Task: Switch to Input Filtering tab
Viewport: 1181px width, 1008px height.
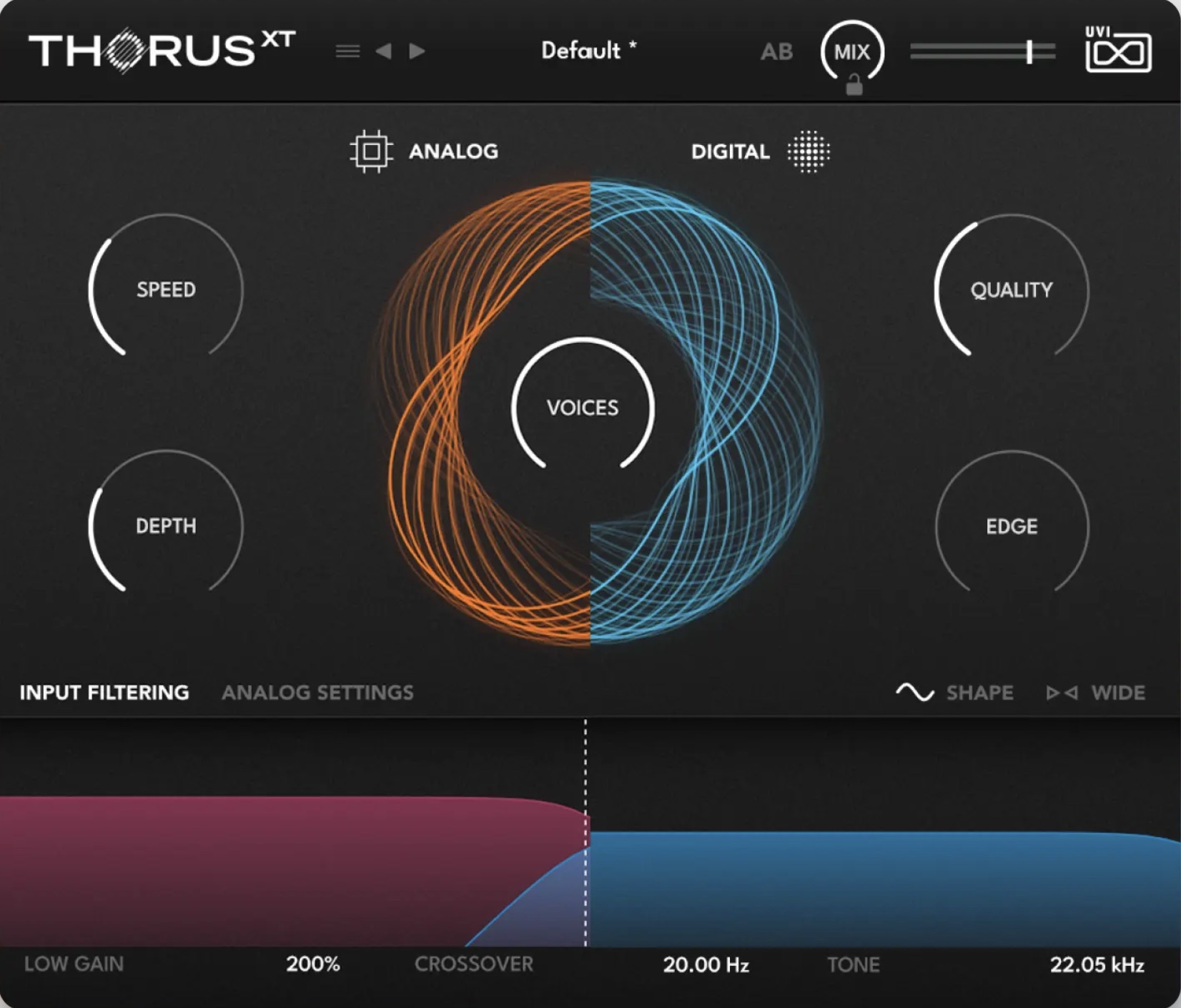Action: click(x=104, y=693)
